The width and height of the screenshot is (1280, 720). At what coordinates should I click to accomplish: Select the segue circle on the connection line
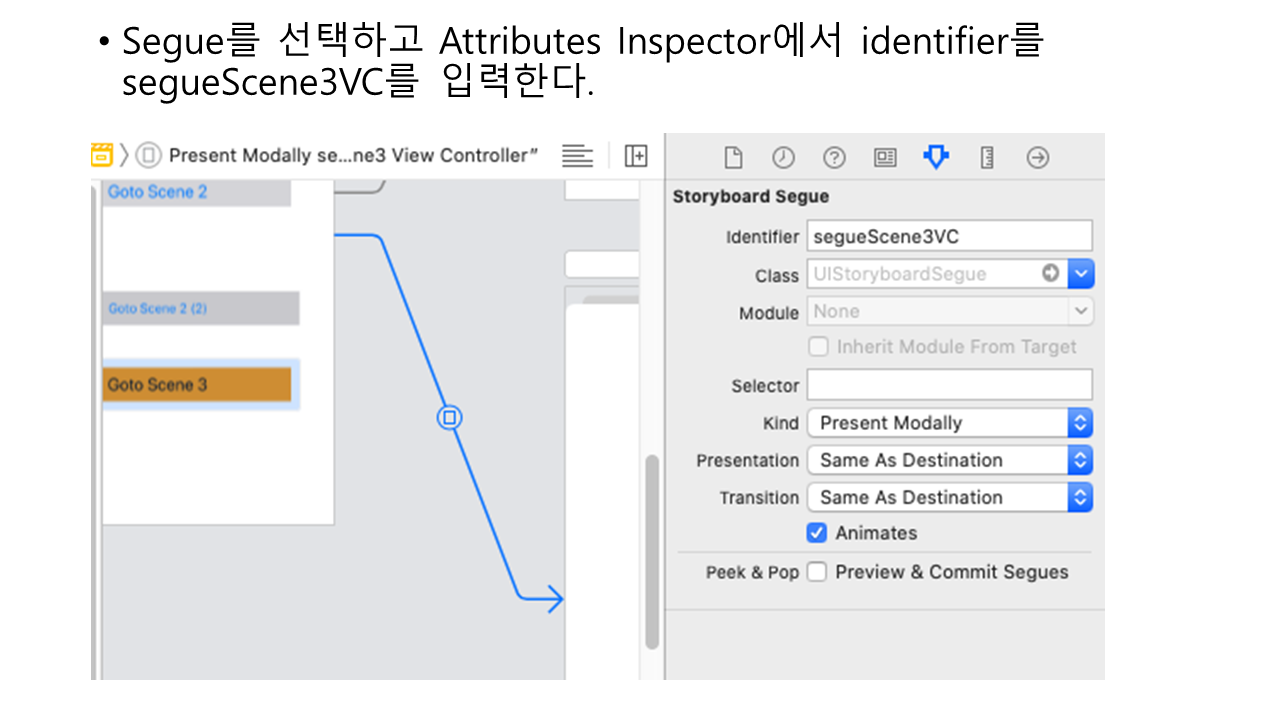point(449,418)
